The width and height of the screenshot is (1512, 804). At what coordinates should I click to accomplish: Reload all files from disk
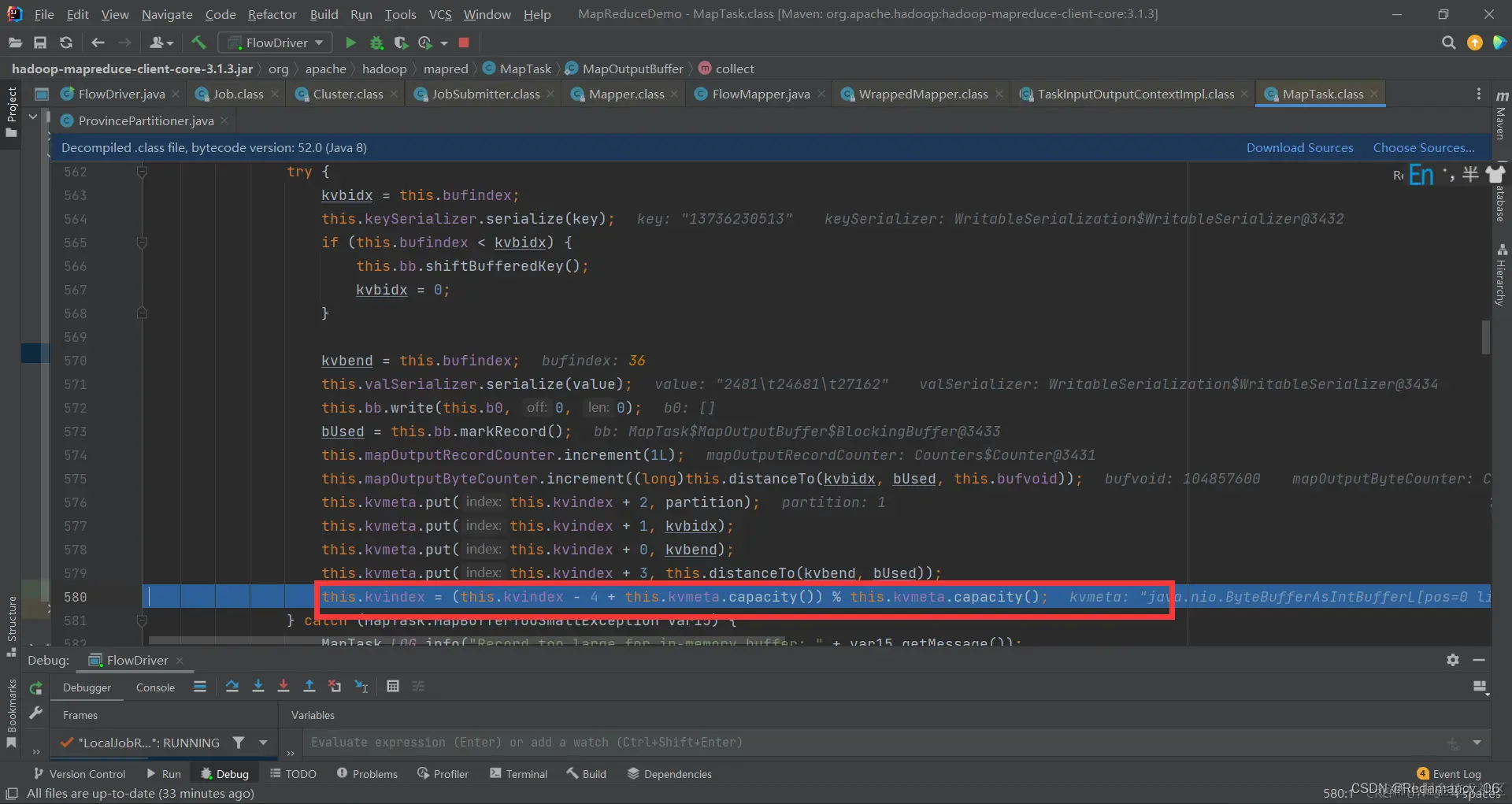66,43
